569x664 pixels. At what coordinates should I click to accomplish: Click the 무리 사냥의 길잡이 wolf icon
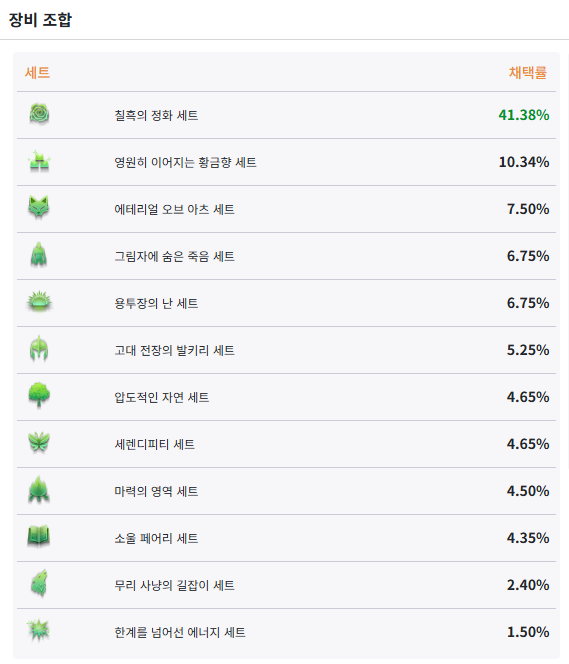(39, 584)
